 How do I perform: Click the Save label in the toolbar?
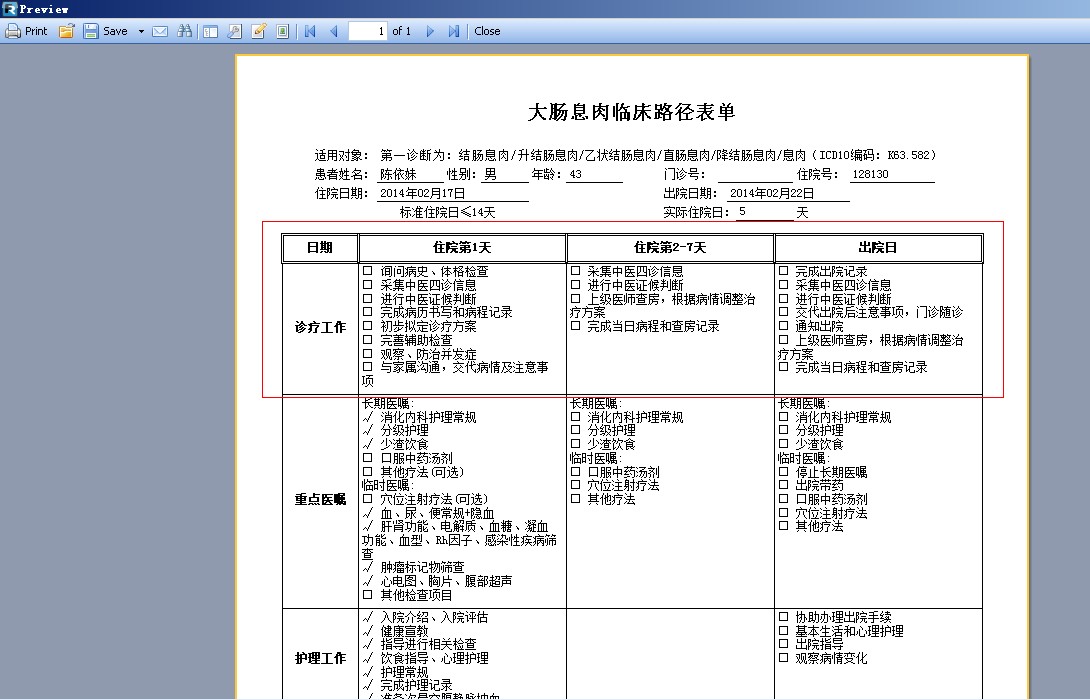click(x=115, y=31)
